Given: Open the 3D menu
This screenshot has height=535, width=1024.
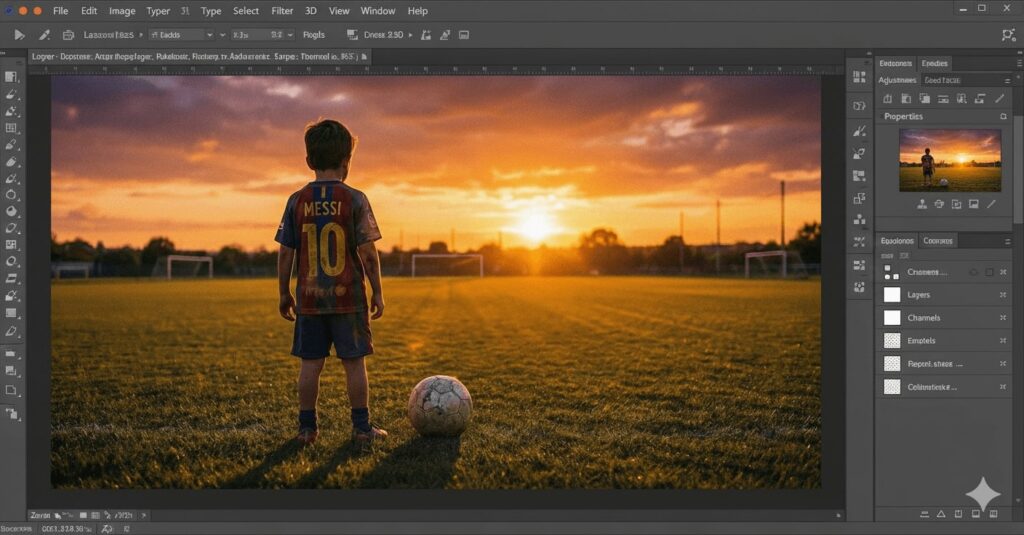Looking at the screenshot, I should (311, 10).
